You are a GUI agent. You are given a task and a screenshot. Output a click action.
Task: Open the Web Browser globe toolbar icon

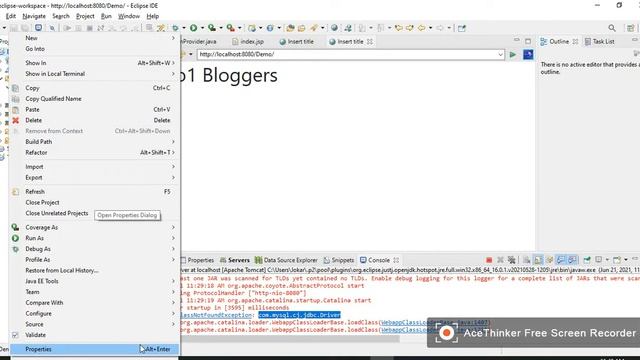[334, 28]
